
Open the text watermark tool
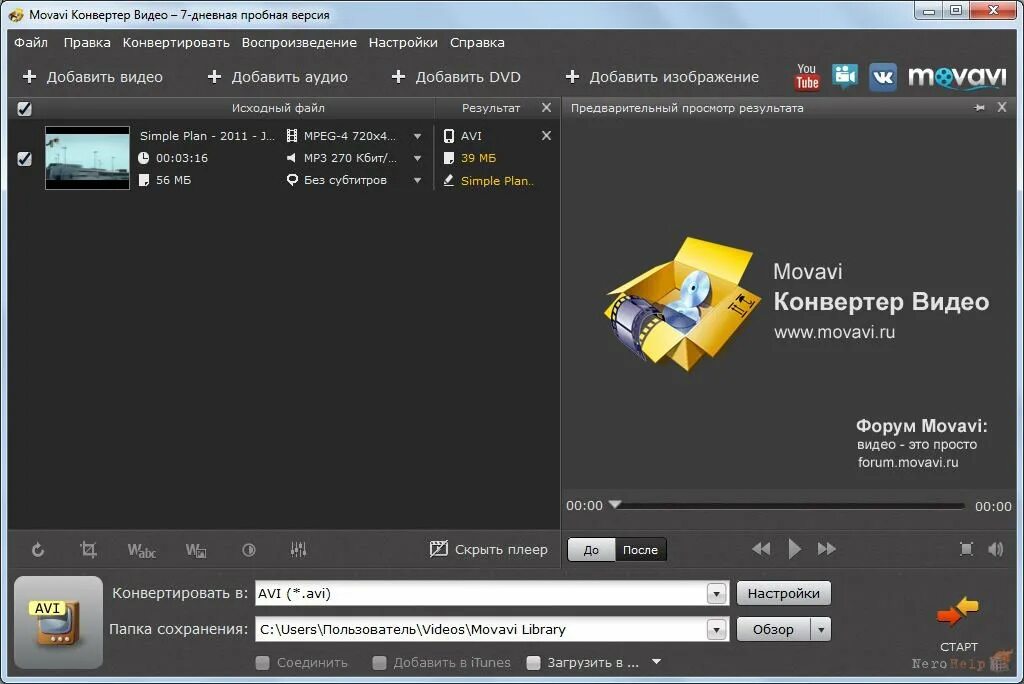pos(142,550)
